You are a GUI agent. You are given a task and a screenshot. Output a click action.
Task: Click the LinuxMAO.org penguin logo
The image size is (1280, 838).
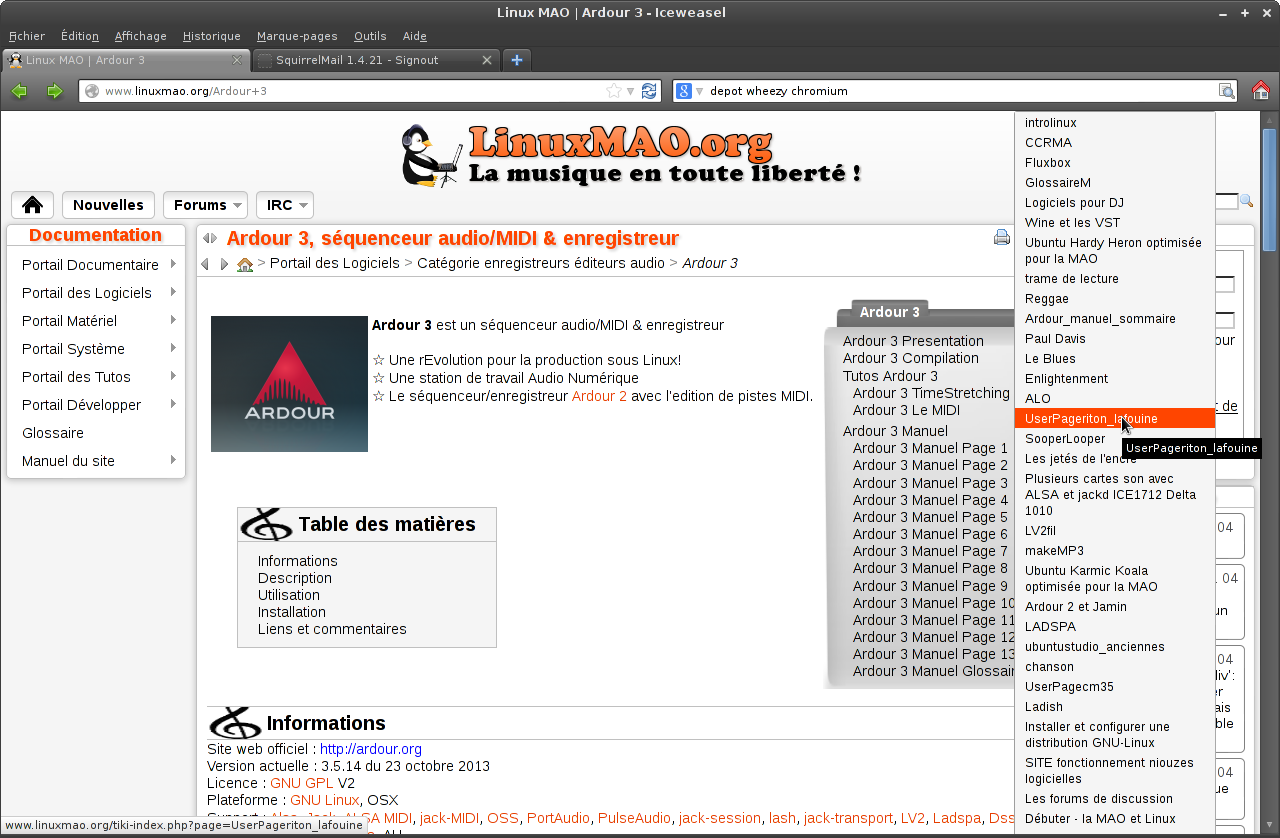pos(432,156)
